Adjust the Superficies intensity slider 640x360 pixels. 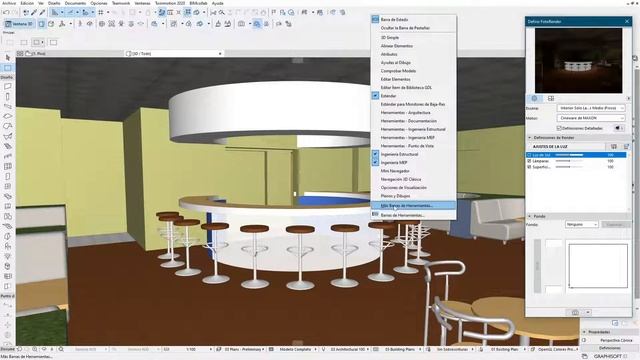(x=569, y=167)
